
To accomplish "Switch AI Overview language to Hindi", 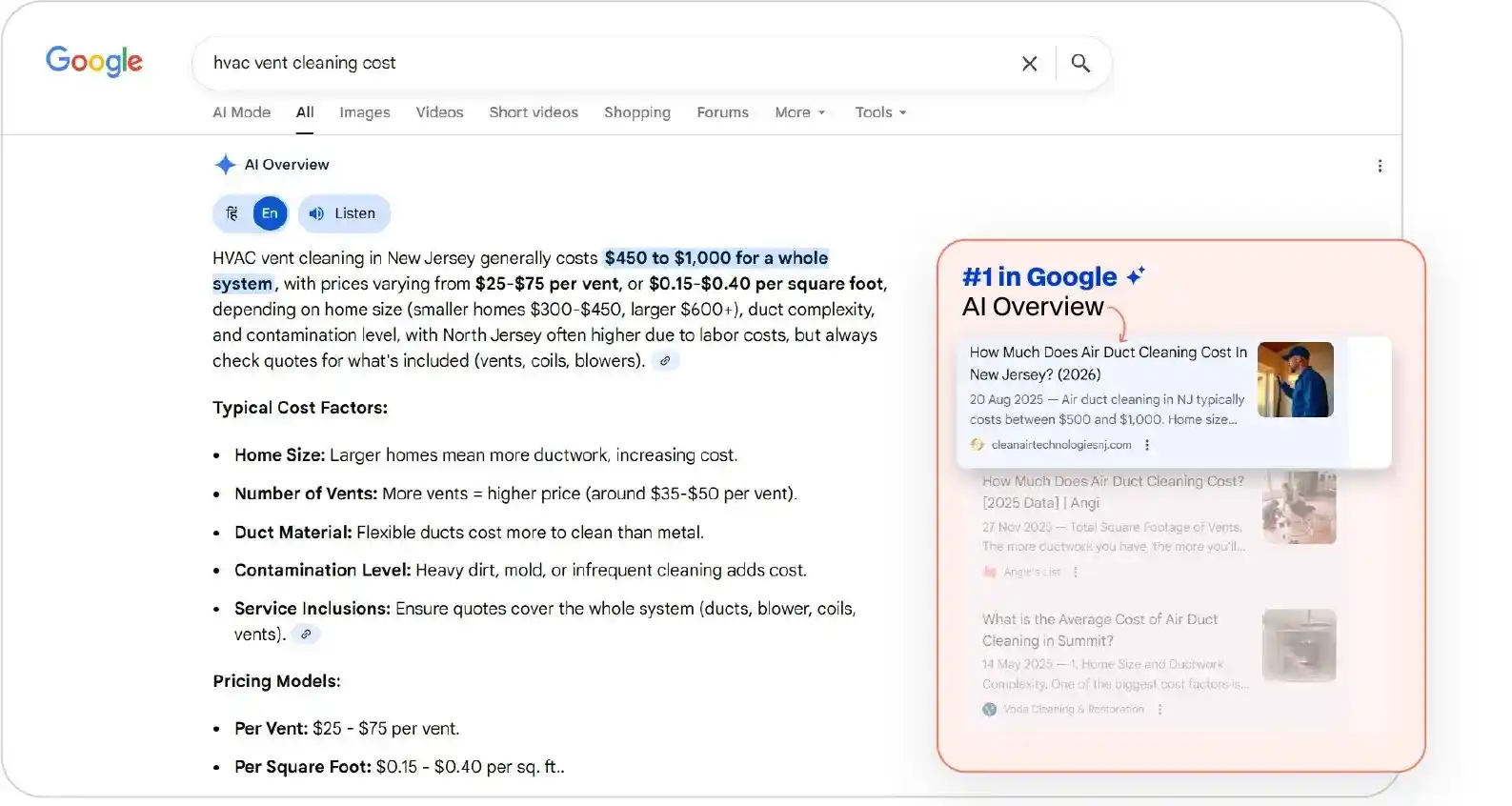I will pos(232,213).
